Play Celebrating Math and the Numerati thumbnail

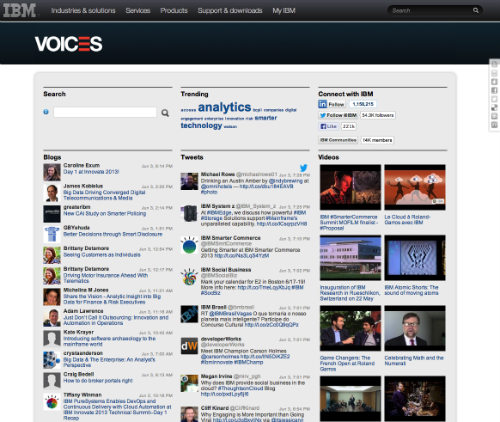[415, 328]
